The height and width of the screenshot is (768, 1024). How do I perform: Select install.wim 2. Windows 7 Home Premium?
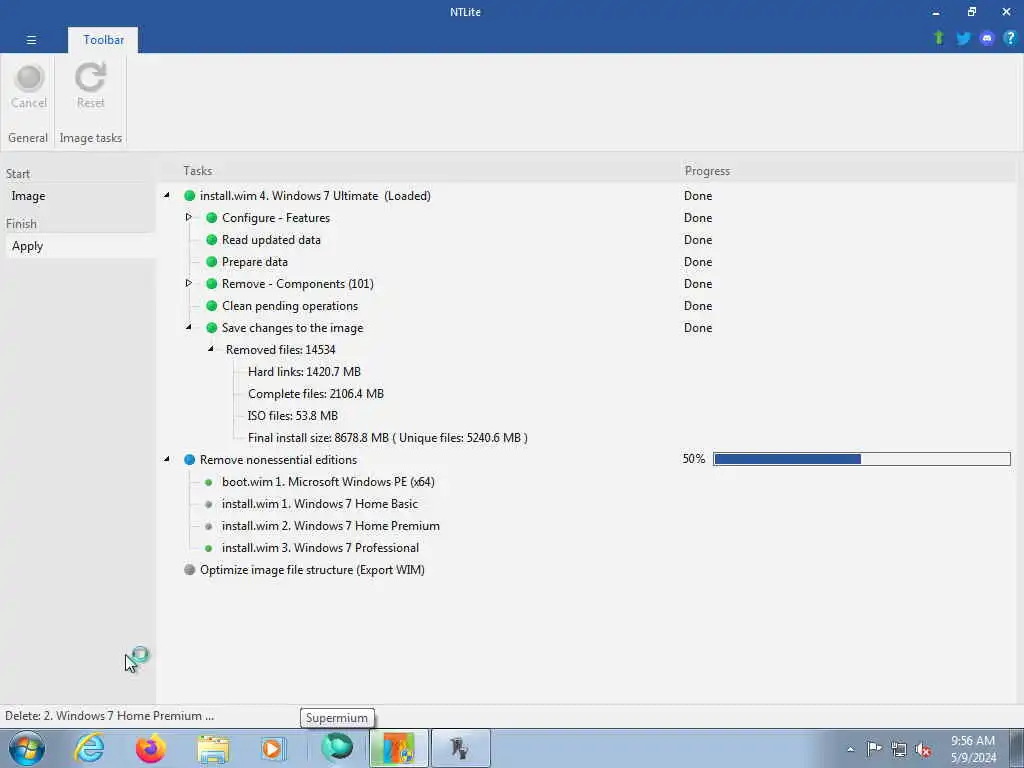(330, 526)
